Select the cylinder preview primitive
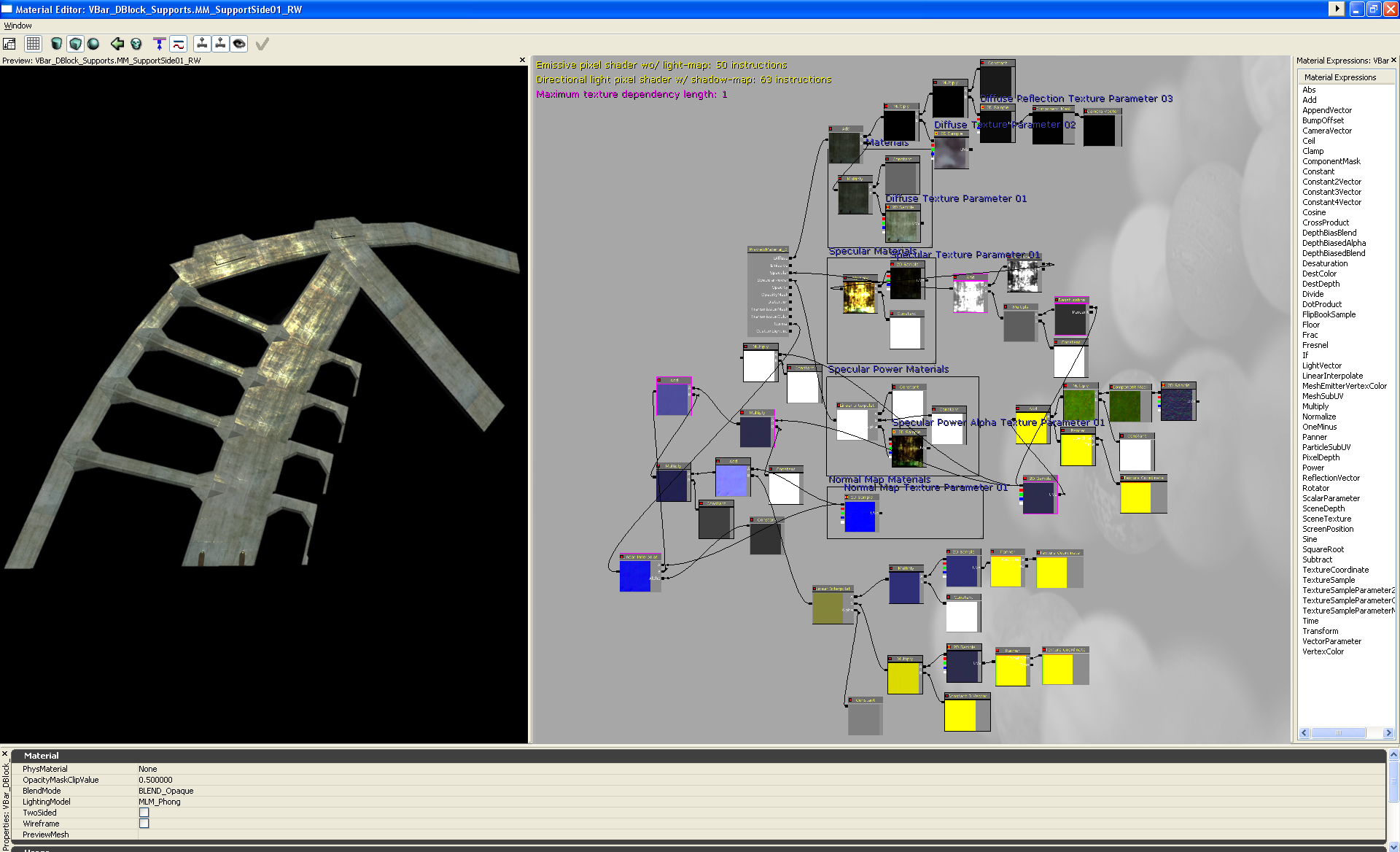 56,44
